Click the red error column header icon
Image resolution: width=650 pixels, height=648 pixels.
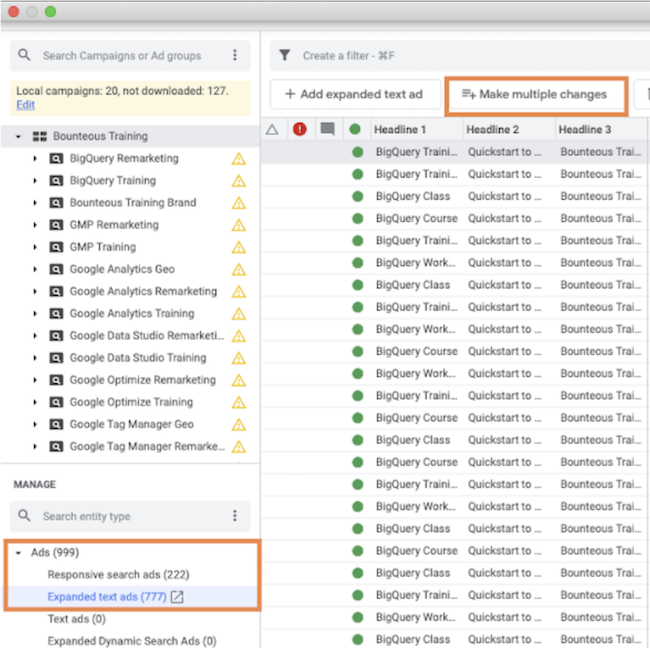[300, 129]
